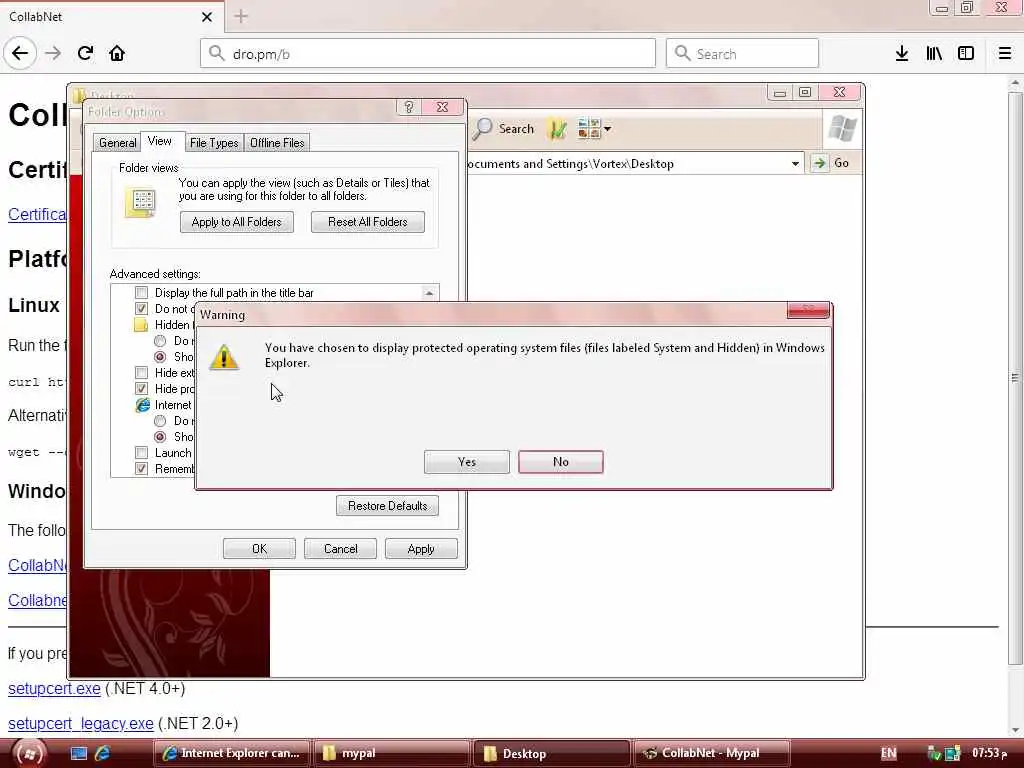Toggle the 'Do not c...' checkbox
The image size is (1024, 768).
point(141,308)
